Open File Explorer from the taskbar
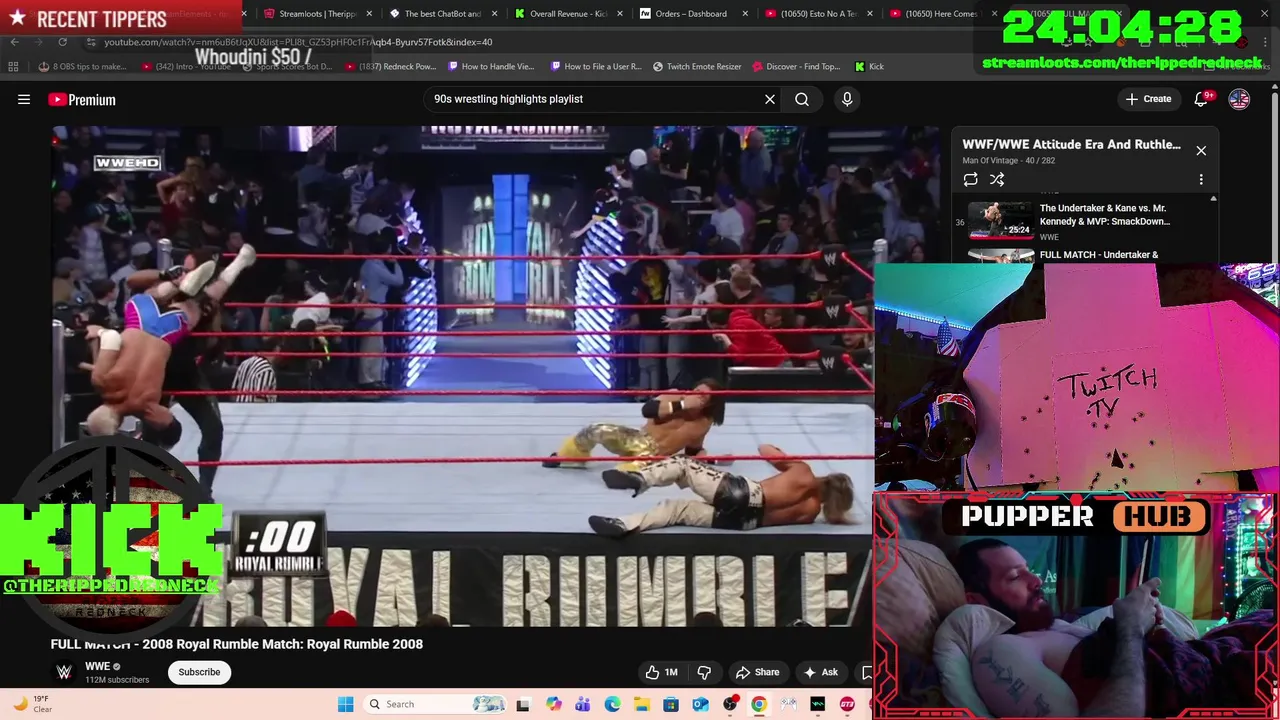This screenshot has width=1280, height=720. point(641,704)
